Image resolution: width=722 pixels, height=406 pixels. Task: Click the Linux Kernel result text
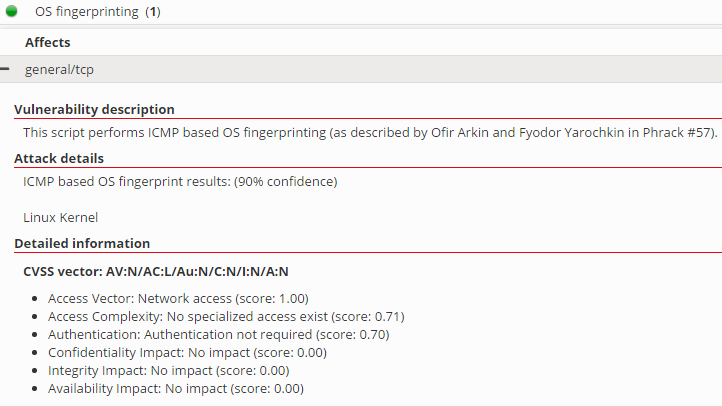60,217
